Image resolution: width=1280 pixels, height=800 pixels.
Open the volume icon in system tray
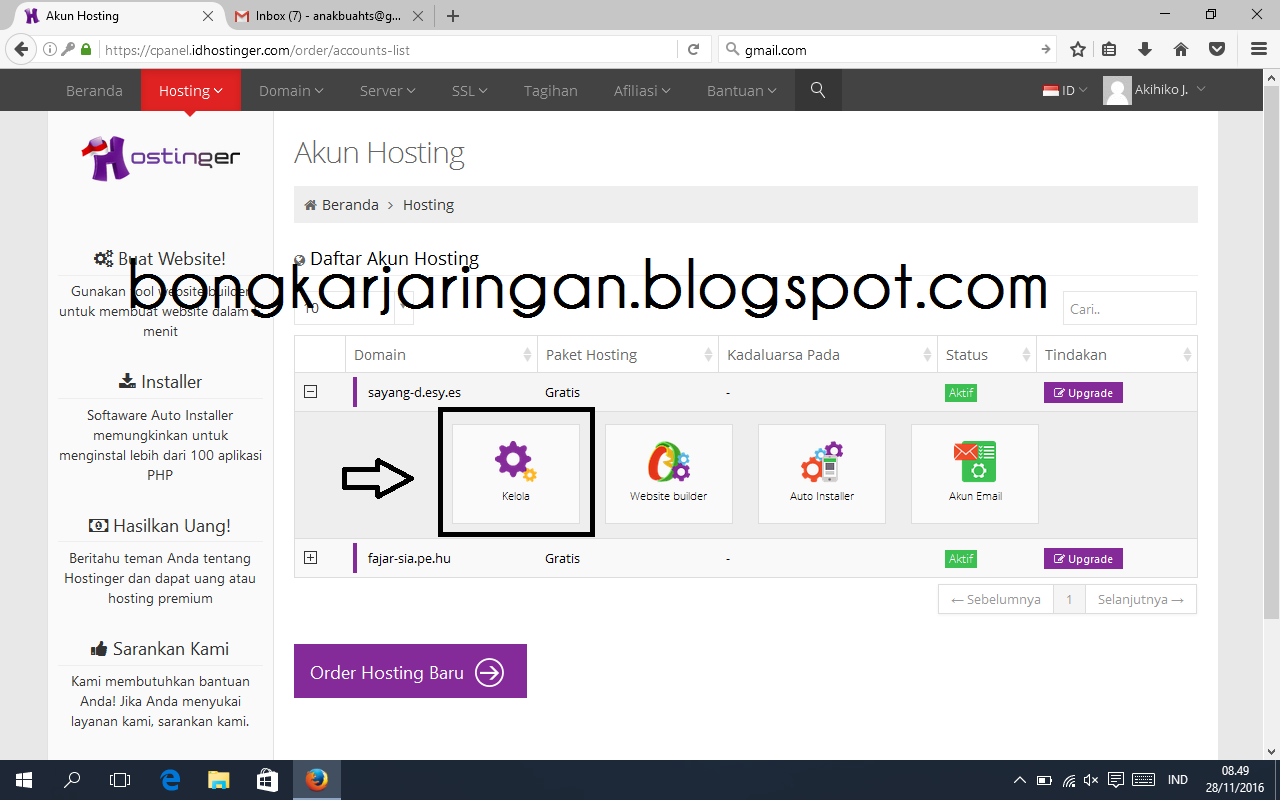1091,780
